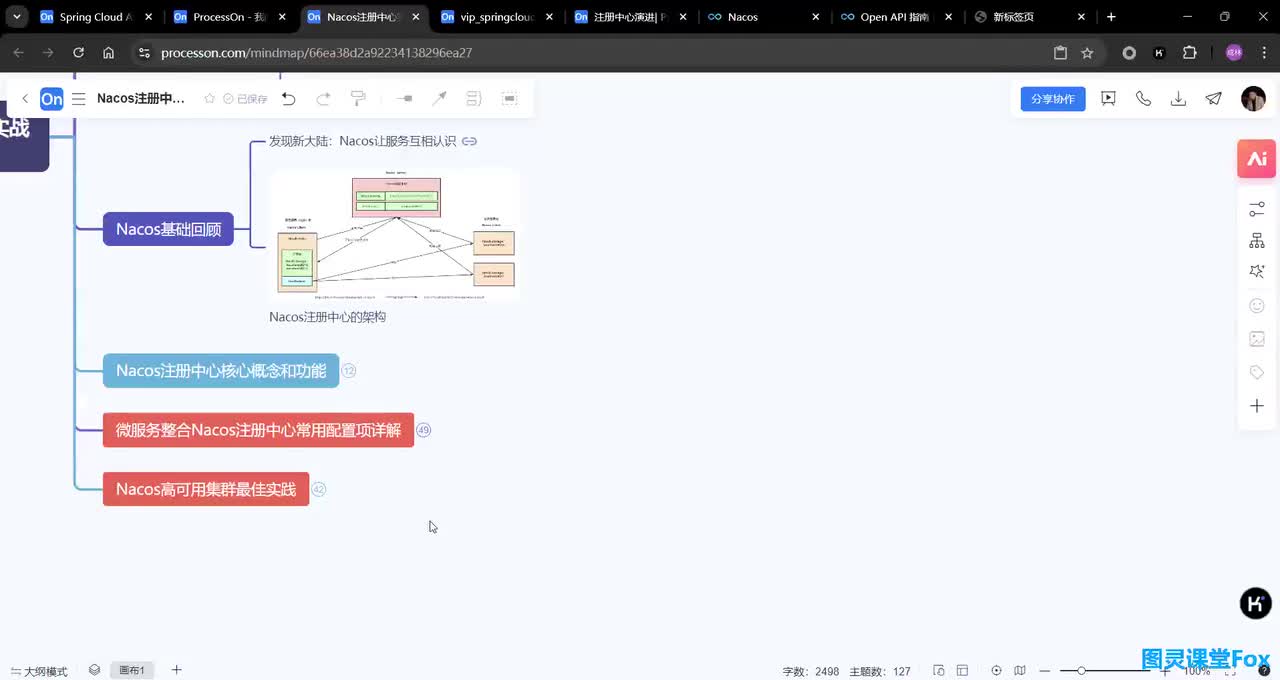Insert a subtopic using toolbar icon
This screenshot has height=680, width=1280.
click(404, 99)
